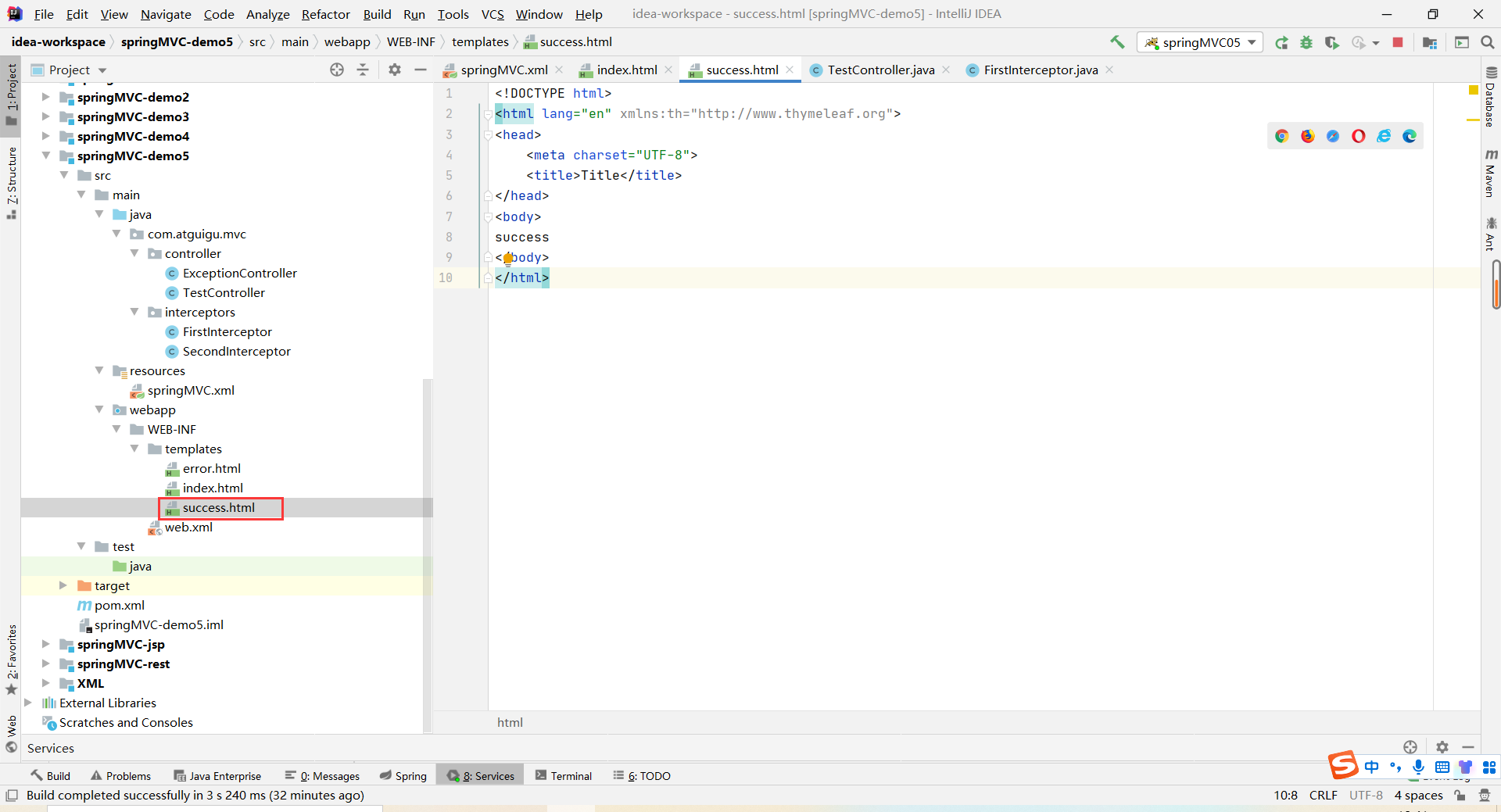Screen dimensions: 1501x812
Task: Open the Navigate menu
Action: tap(166, 14)
